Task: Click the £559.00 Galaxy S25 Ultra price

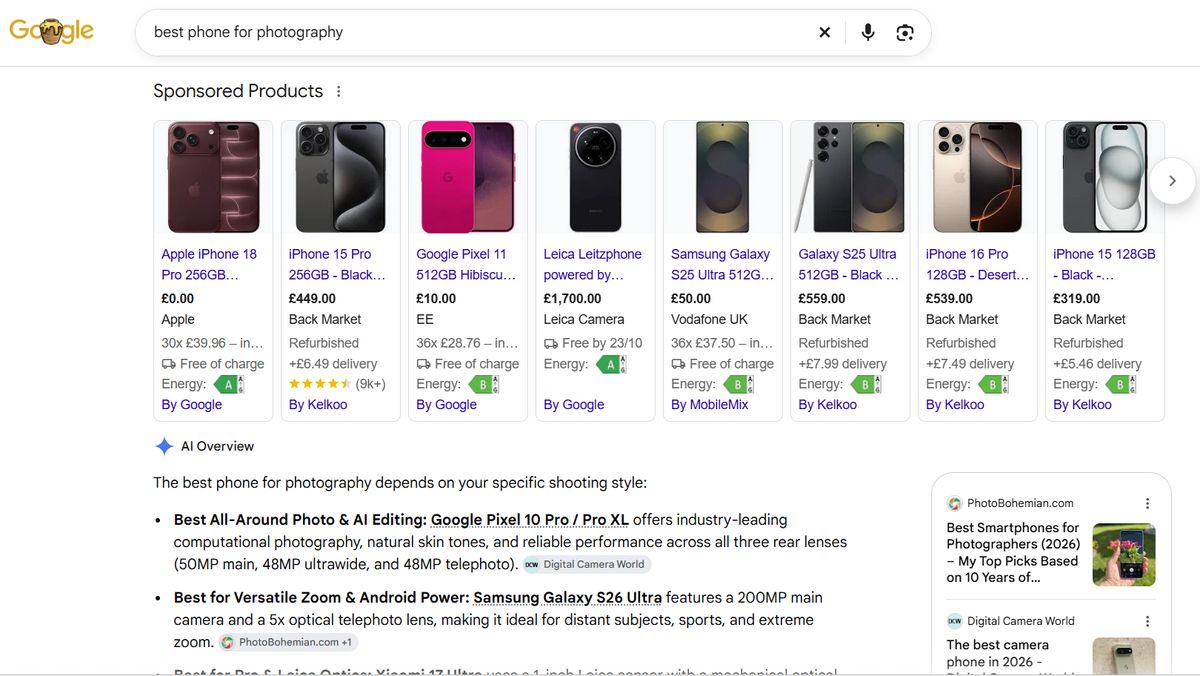Action: 826,298
